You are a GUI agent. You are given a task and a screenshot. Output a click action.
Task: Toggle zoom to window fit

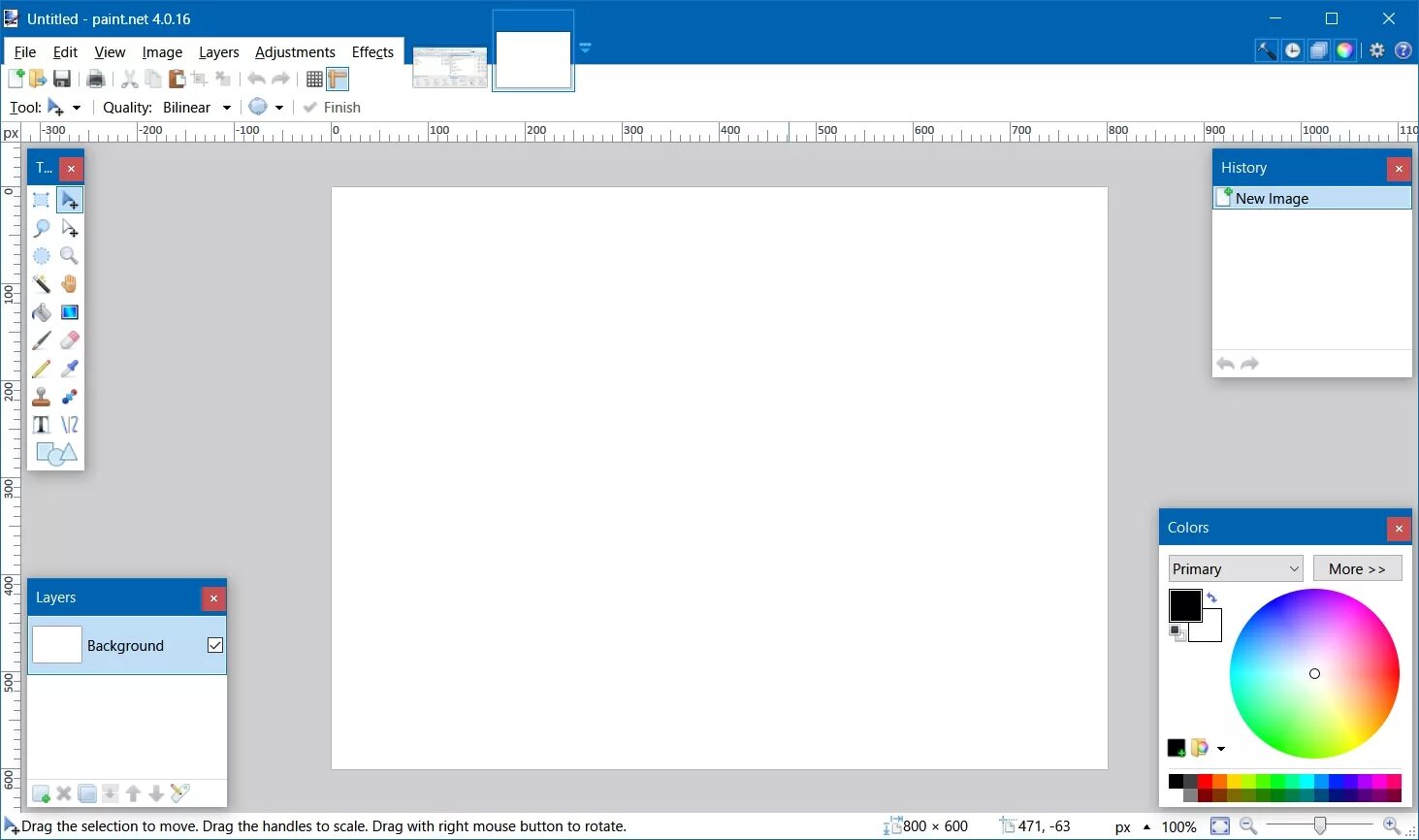pyautogui.click(x=1220, y=826)
